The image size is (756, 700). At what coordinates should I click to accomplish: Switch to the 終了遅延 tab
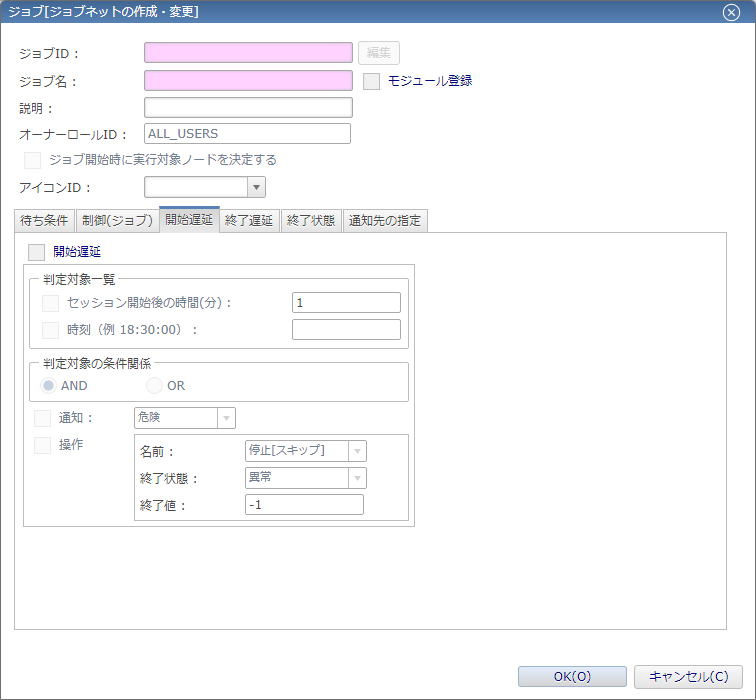249,221
